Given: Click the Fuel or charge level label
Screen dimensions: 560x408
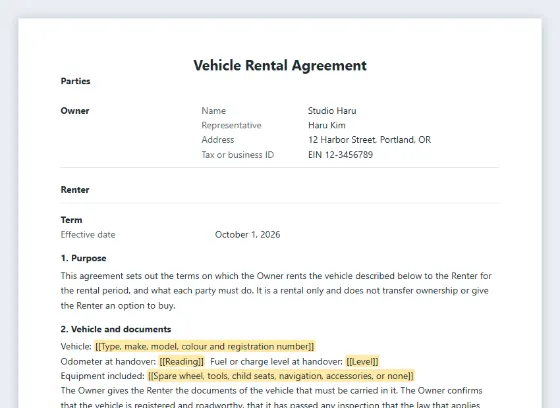Looking at the screenshot, I should (x=276, y=362).
